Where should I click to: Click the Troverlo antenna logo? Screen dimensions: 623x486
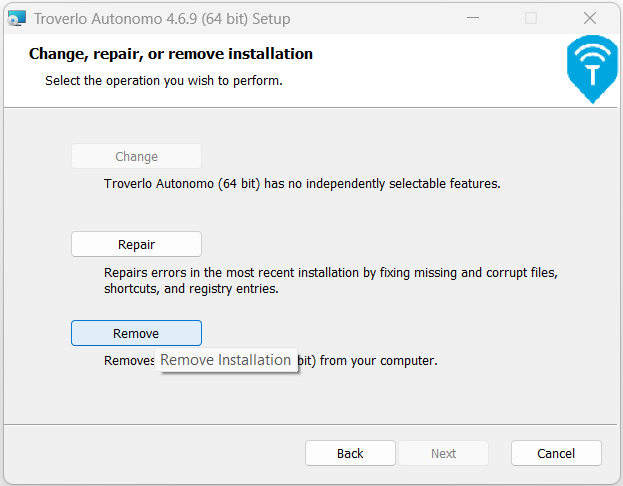point(592,70)
